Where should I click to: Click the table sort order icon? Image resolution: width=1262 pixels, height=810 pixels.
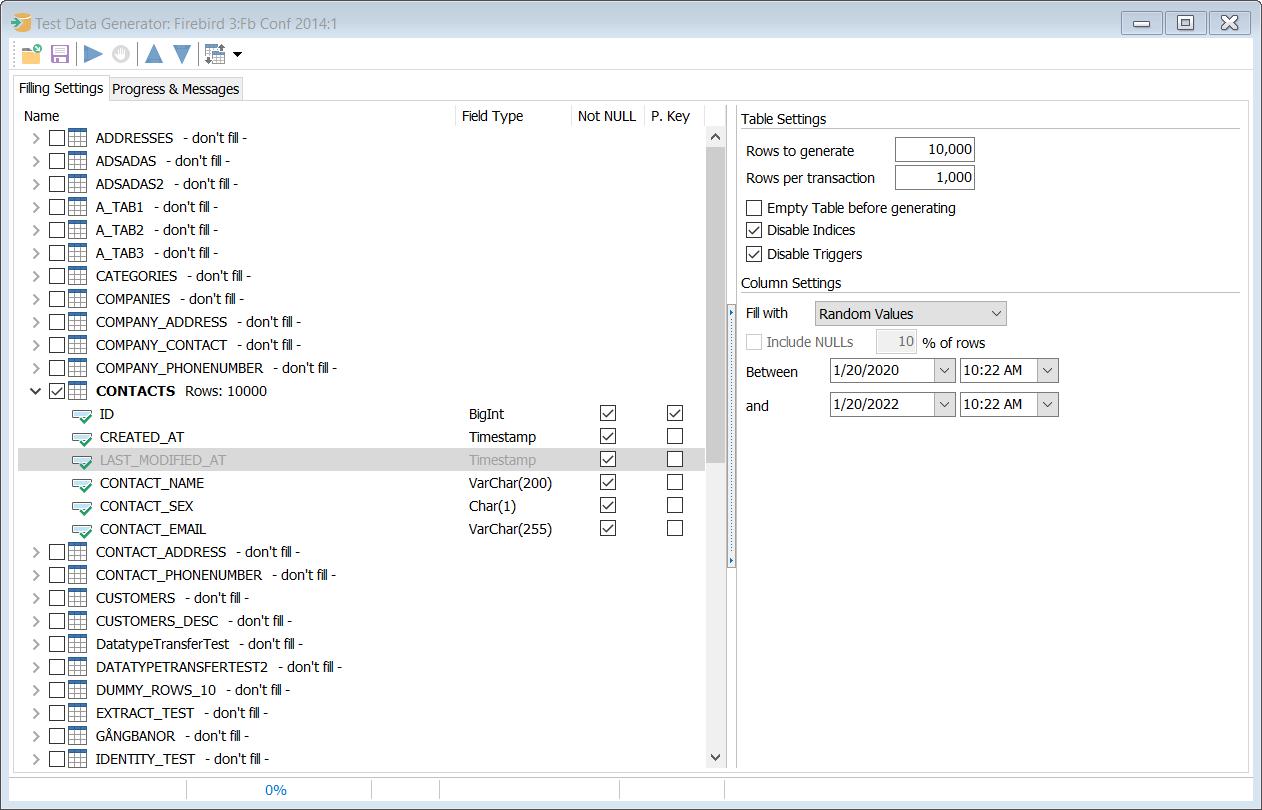click(214, 54)
